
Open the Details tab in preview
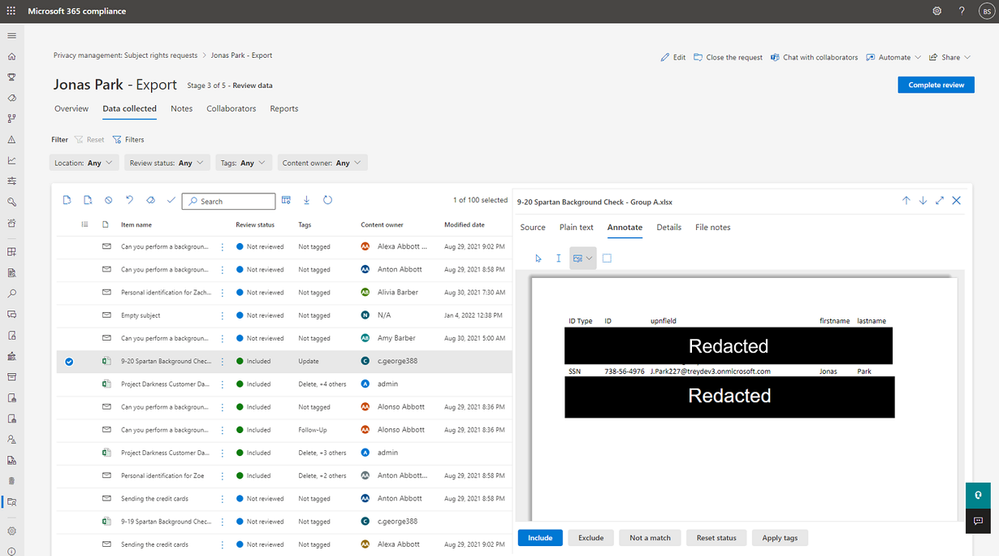669,227
